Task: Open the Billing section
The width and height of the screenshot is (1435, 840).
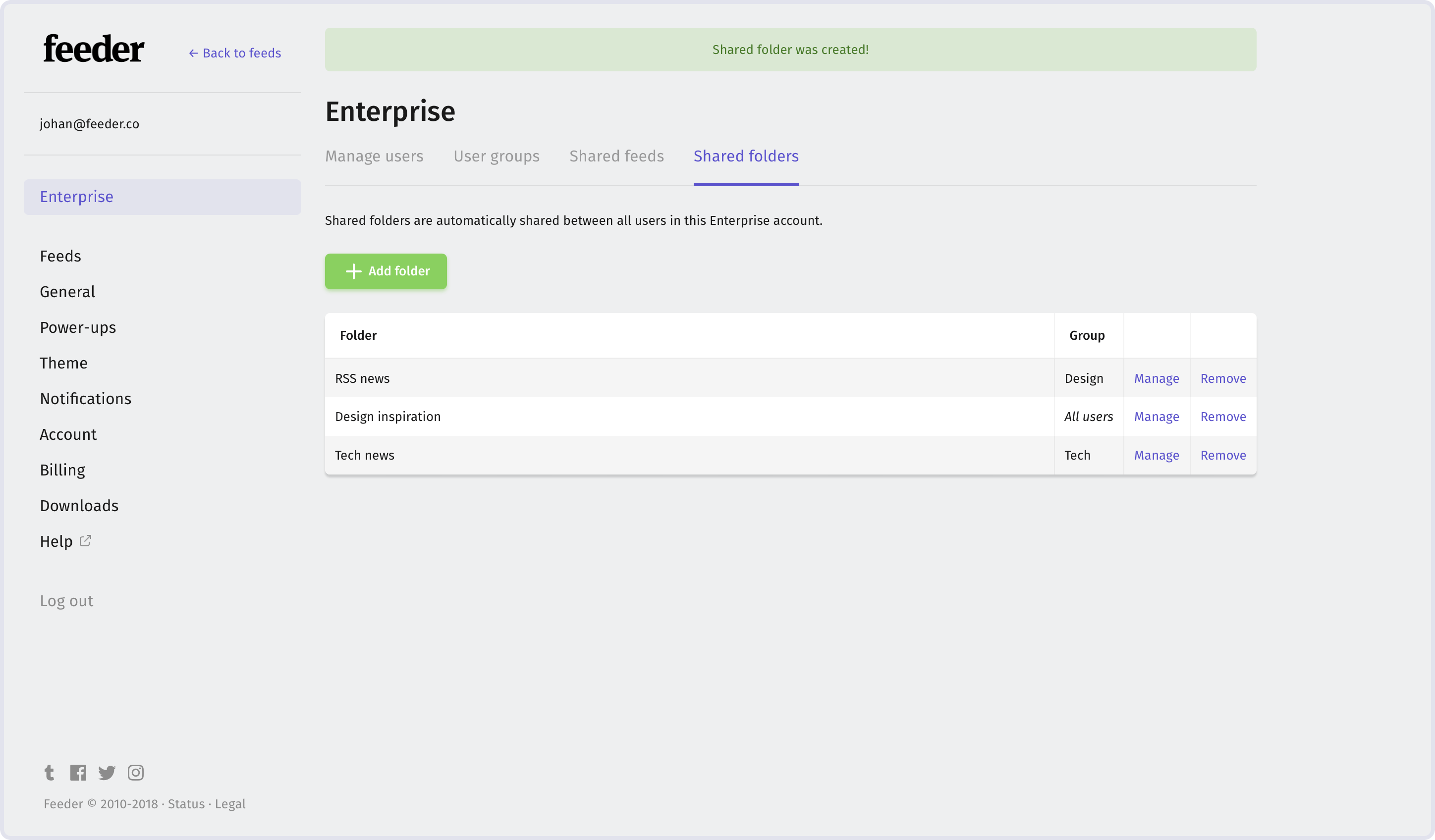Action: pos(62,470)
